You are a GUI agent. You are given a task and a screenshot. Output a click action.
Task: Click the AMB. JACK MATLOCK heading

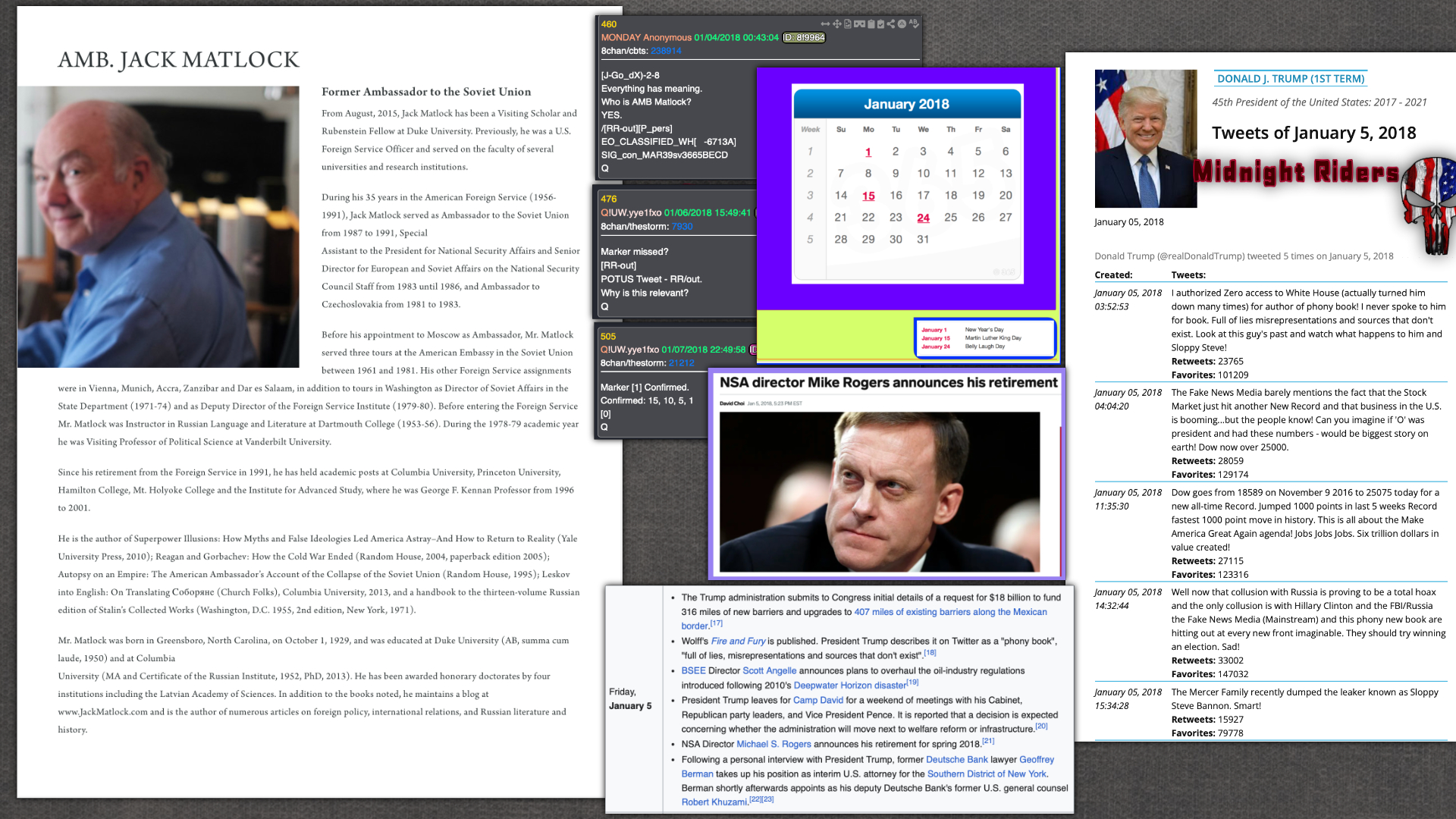coord(178,60)
